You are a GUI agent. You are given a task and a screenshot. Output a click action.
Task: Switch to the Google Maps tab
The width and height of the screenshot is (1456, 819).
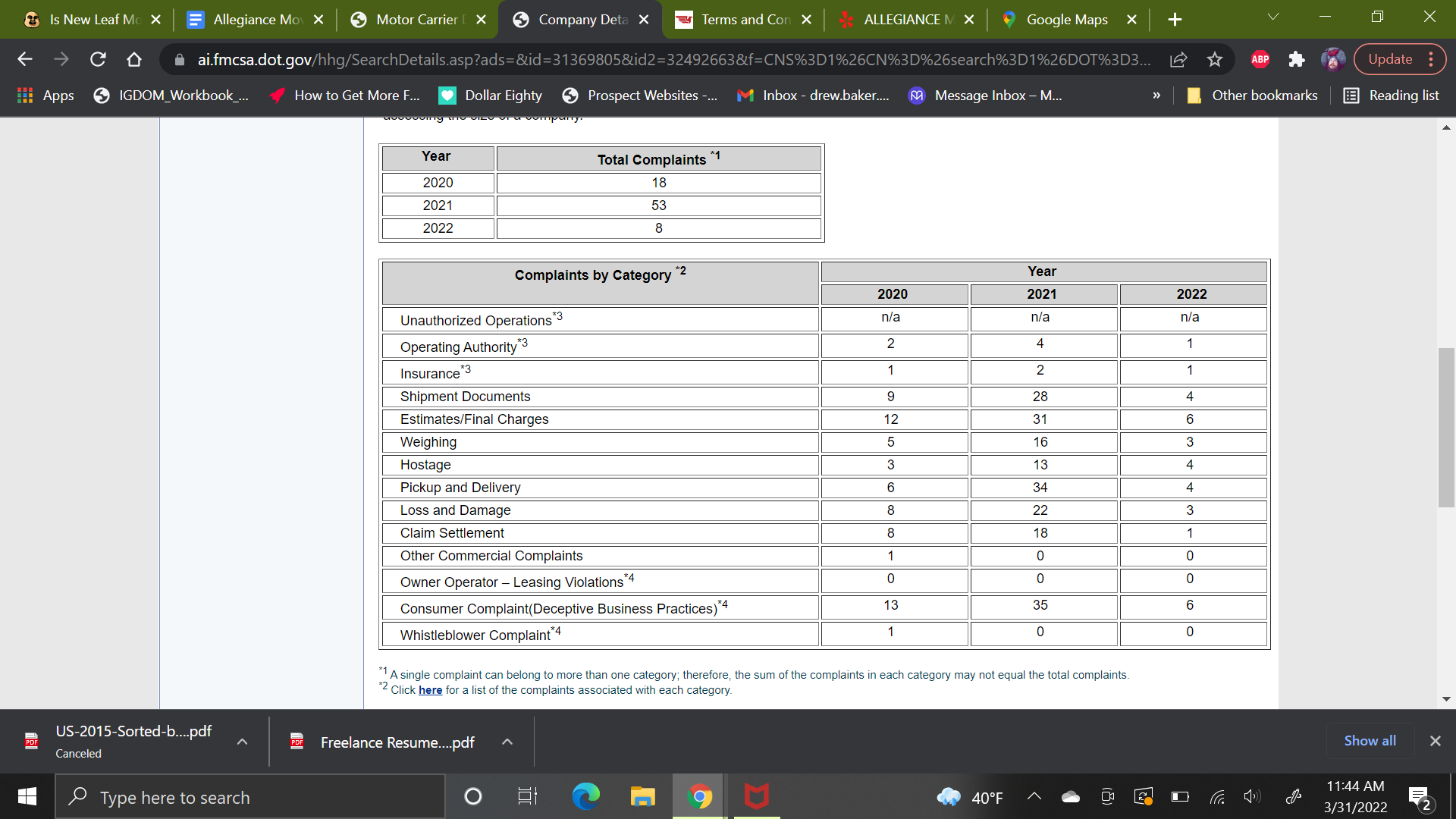click(1066, 20)
